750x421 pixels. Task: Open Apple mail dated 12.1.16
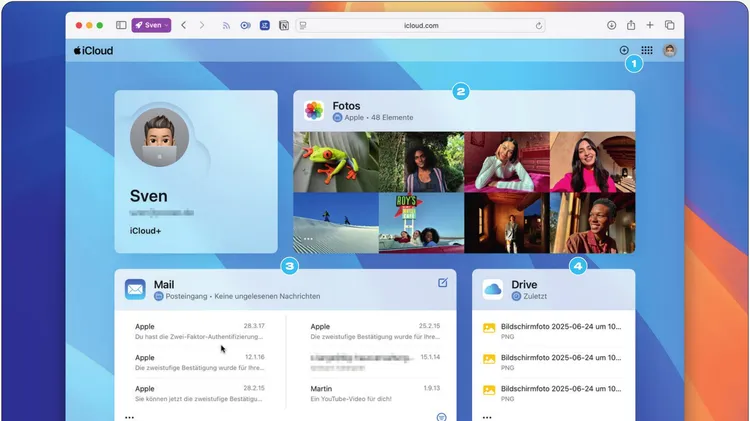(199, 362)
